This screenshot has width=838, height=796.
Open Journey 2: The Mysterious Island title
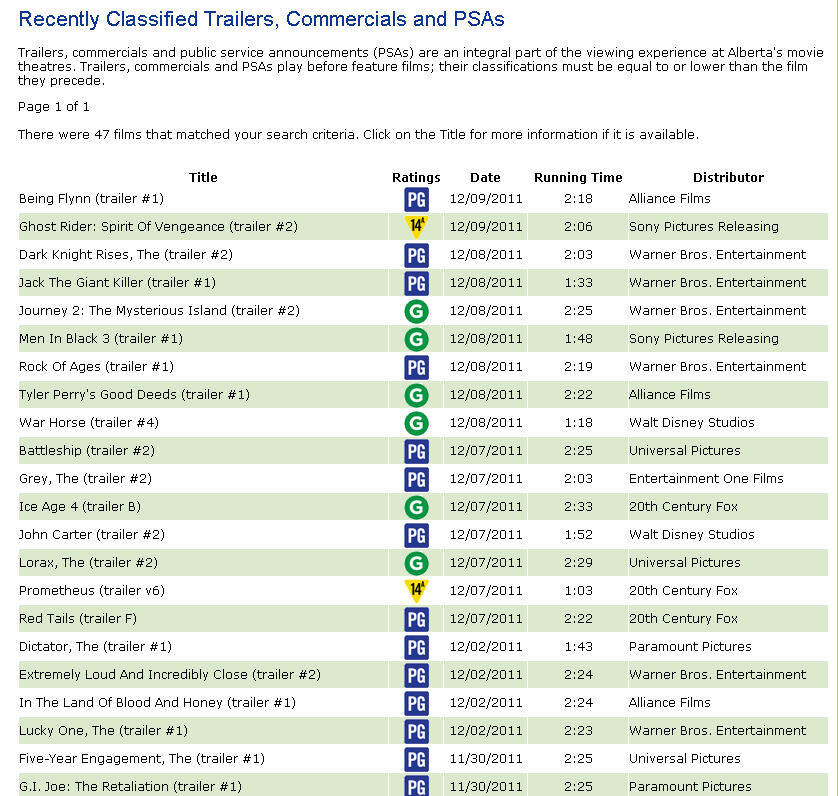click(159, 311)
